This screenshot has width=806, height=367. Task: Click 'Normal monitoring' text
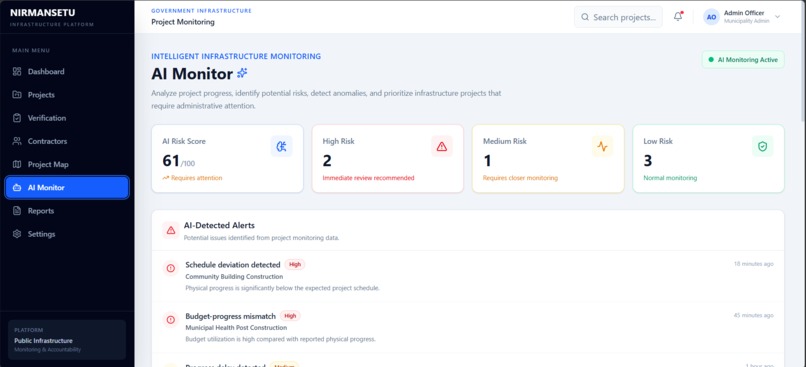(x=670, y=178)
